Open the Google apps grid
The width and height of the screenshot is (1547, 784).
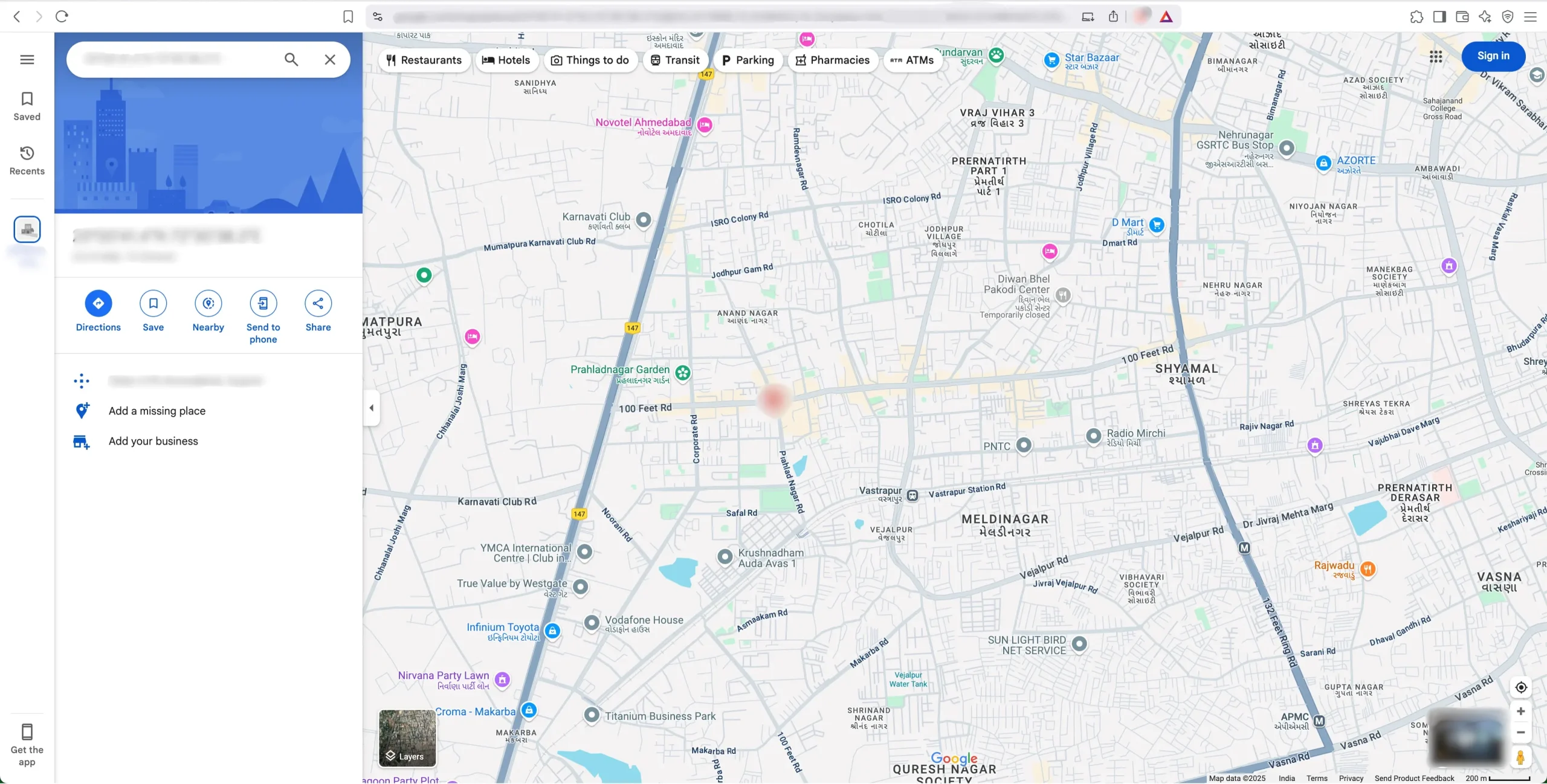pos(1436,56)
